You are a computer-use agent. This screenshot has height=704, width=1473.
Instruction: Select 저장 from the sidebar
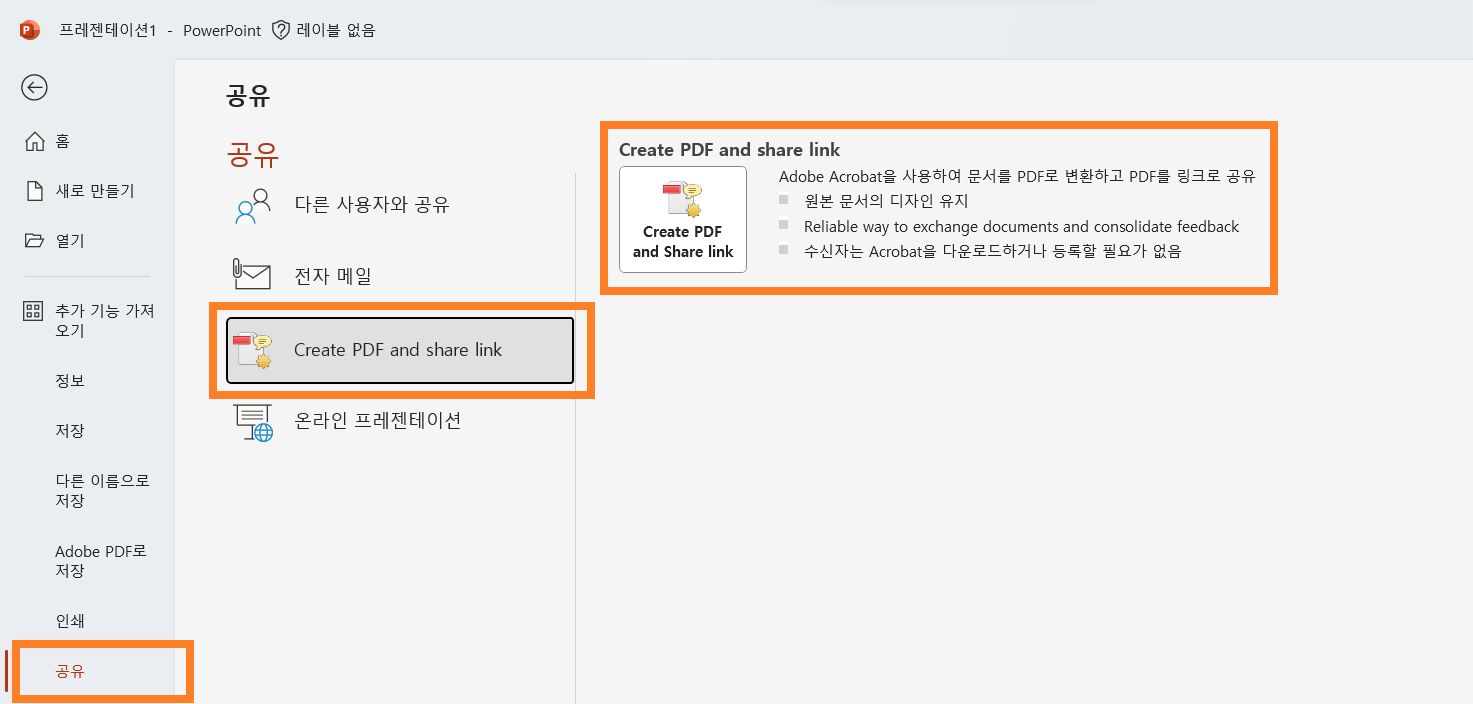point(69,430)
